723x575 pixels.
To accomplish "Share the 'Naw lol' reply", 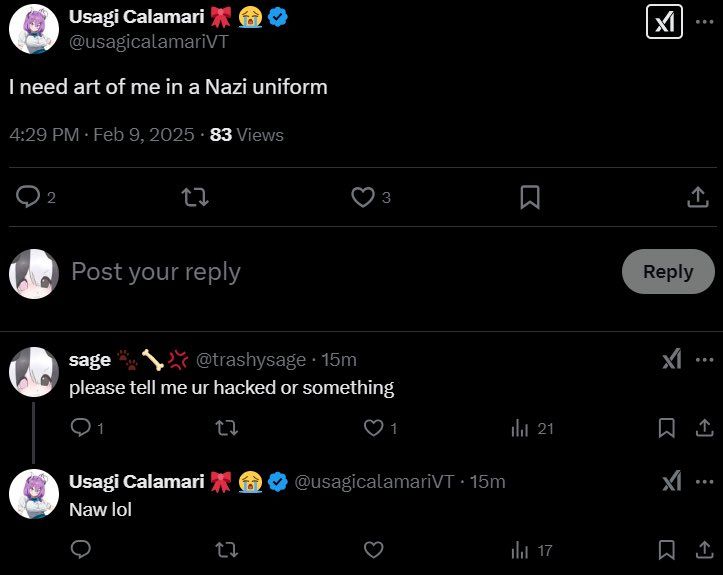I will [x=704, y=549].
